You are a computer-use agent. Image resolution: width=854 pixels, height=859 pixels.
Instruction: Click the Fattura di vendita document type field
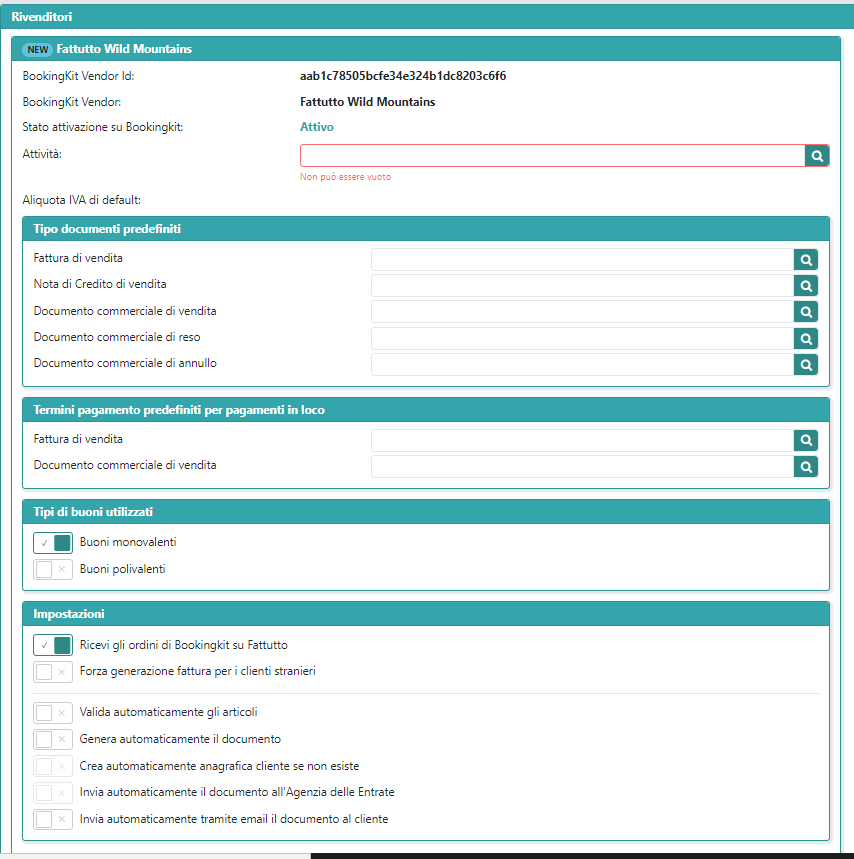(x=582, y=260)
